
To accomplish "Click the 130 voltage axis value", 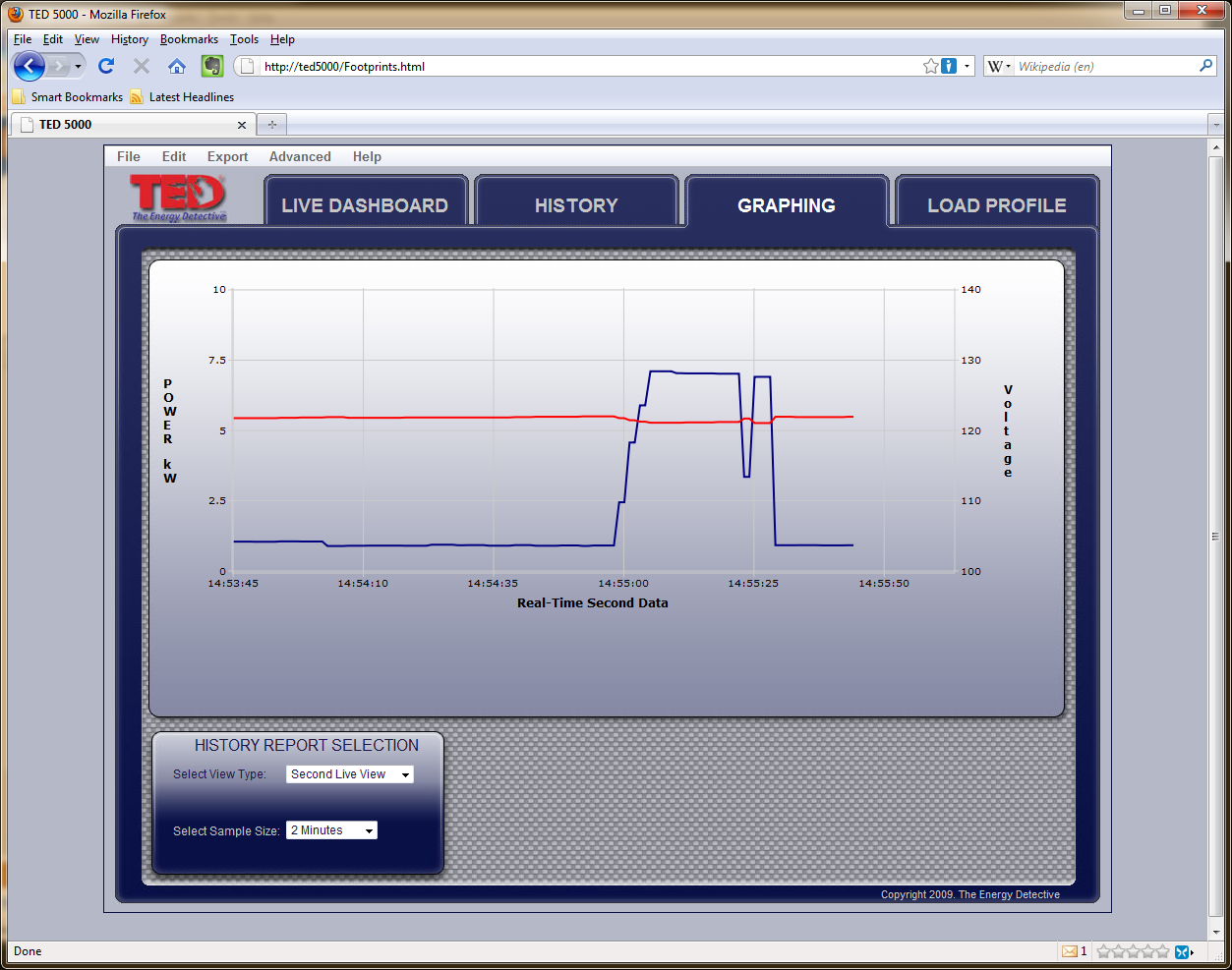I will (970, 360).
